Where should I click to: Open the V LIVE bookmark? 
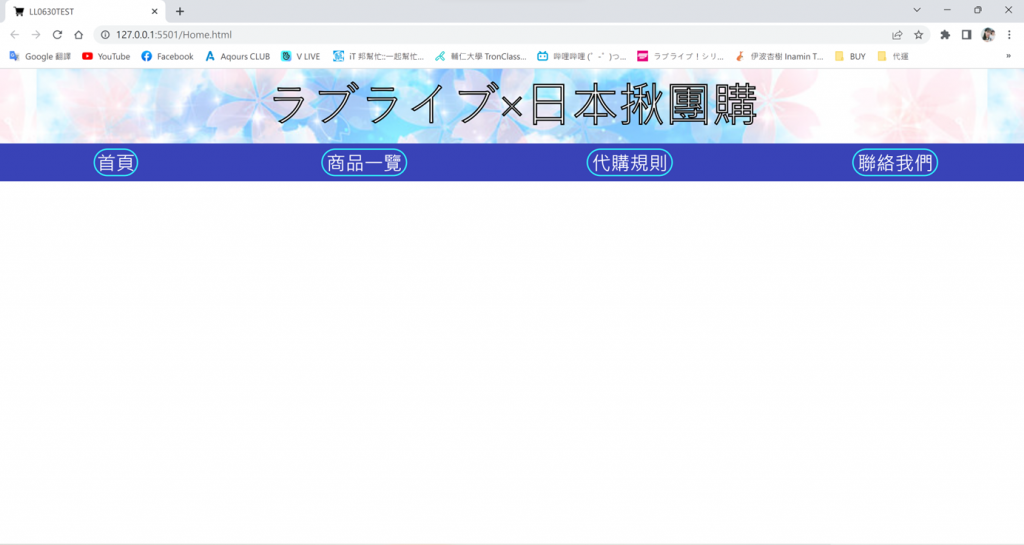pos(300,56)
